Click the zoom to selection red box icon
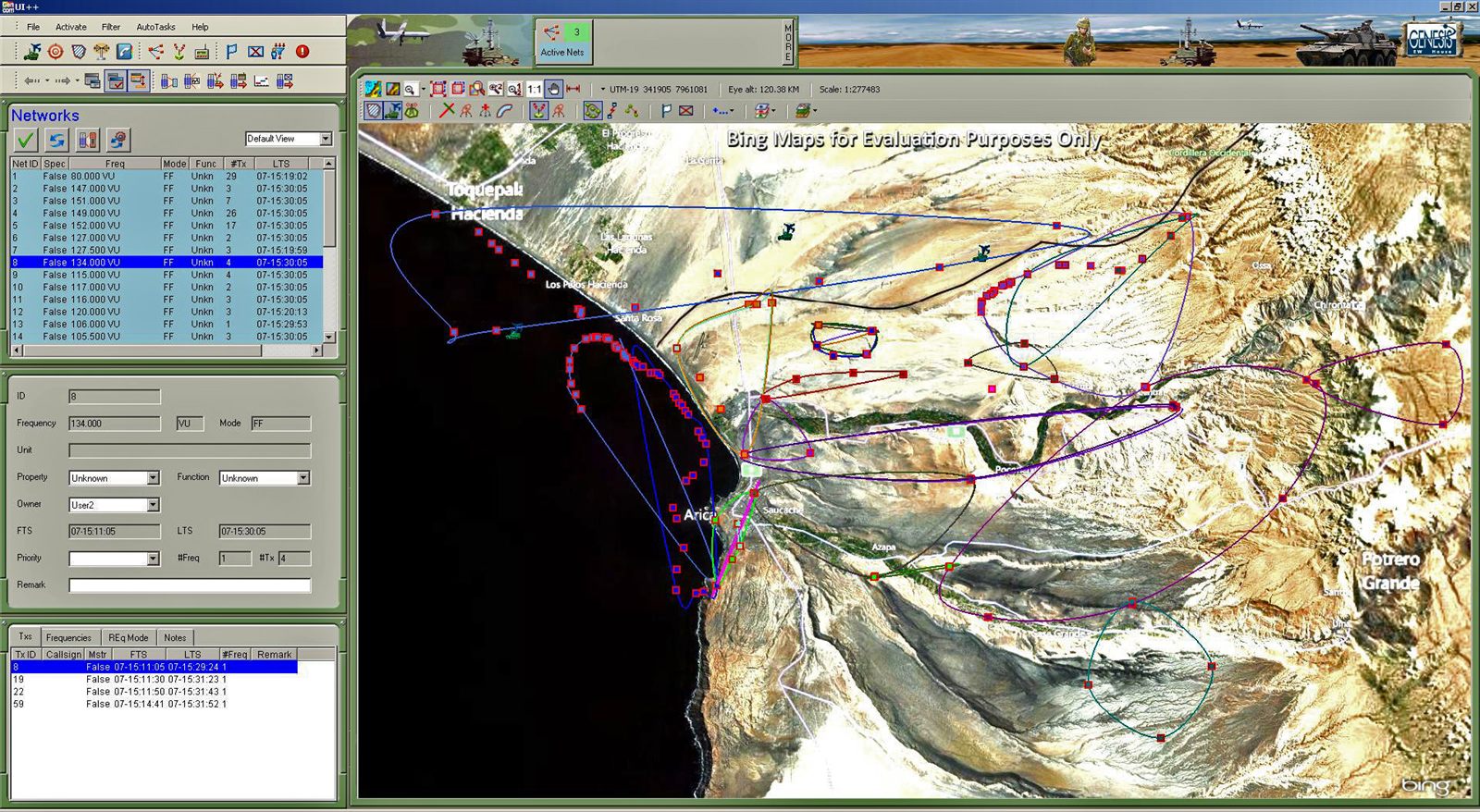The image size is (1480, 812). pyautogui.click(x=438, y=89)
